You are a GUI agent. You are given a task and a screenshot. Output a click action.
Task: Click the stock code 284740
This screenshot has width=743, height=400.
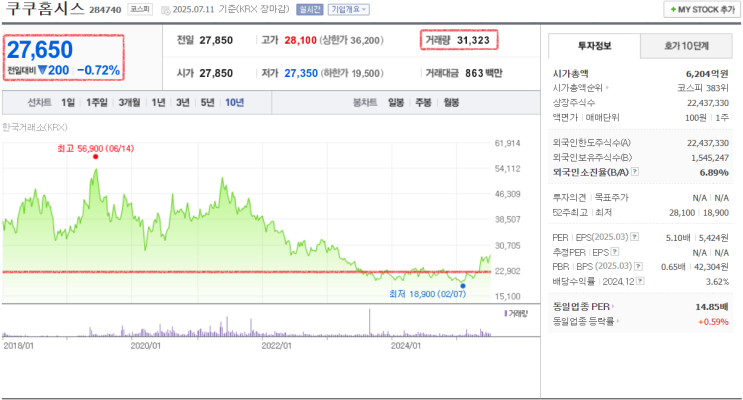pyautogui.click(x=105, y=9)
